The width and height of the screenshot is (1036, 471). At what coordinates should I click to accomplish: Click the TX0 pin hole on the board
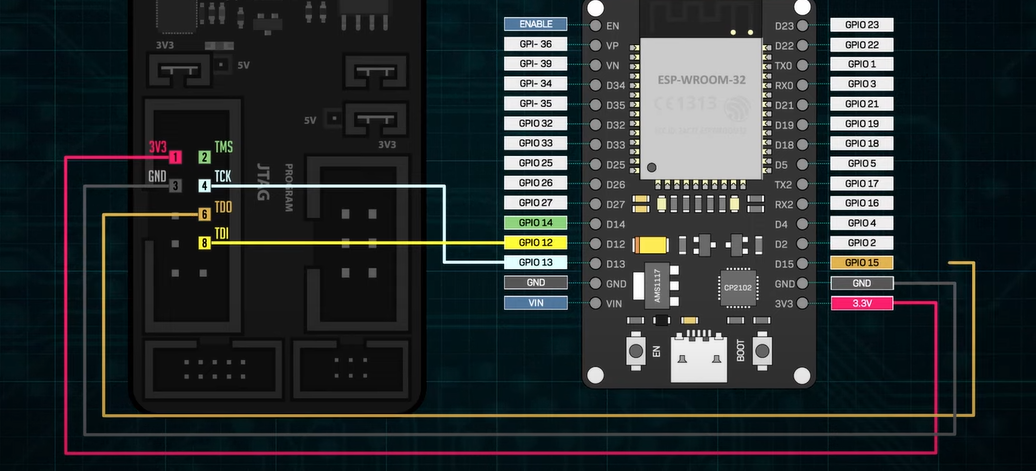(x=802, y=65)
